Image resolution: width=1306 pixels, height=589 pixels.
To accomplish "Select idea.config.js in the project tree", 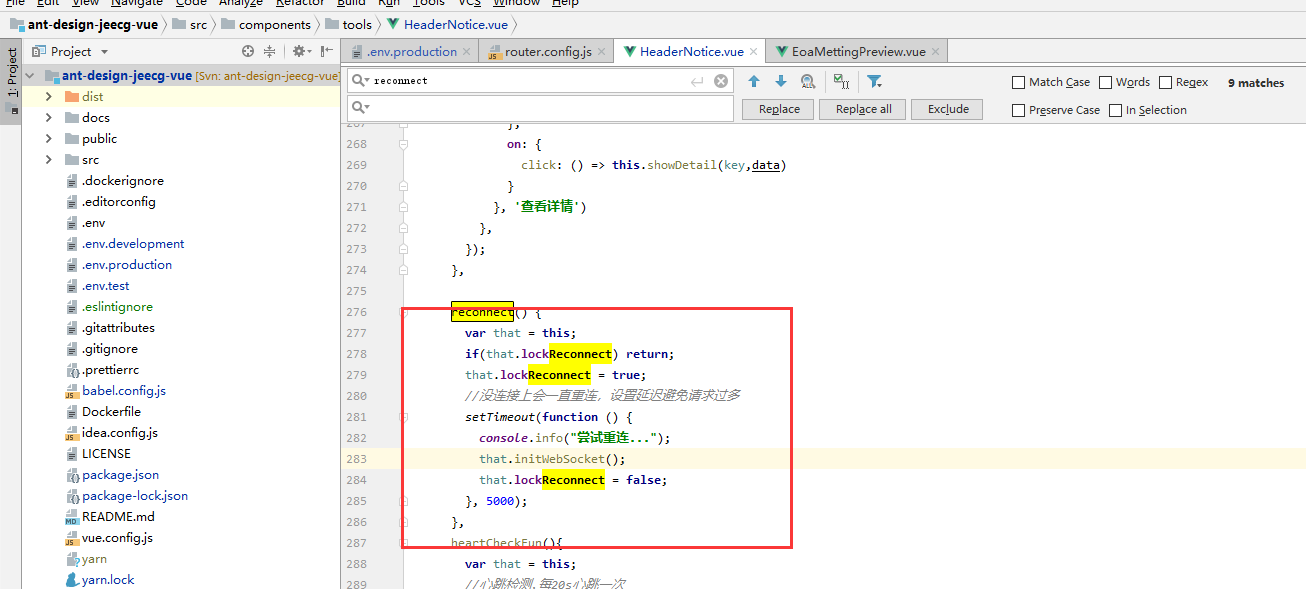I will click(119, 433).
